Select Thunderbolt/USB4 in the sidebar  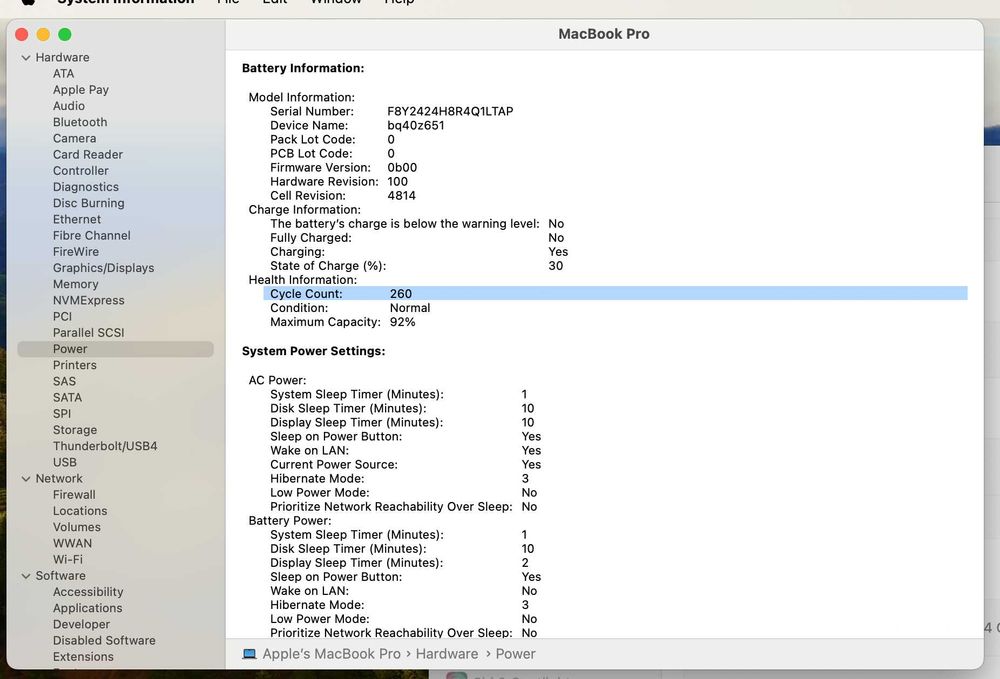coord(105,446)
